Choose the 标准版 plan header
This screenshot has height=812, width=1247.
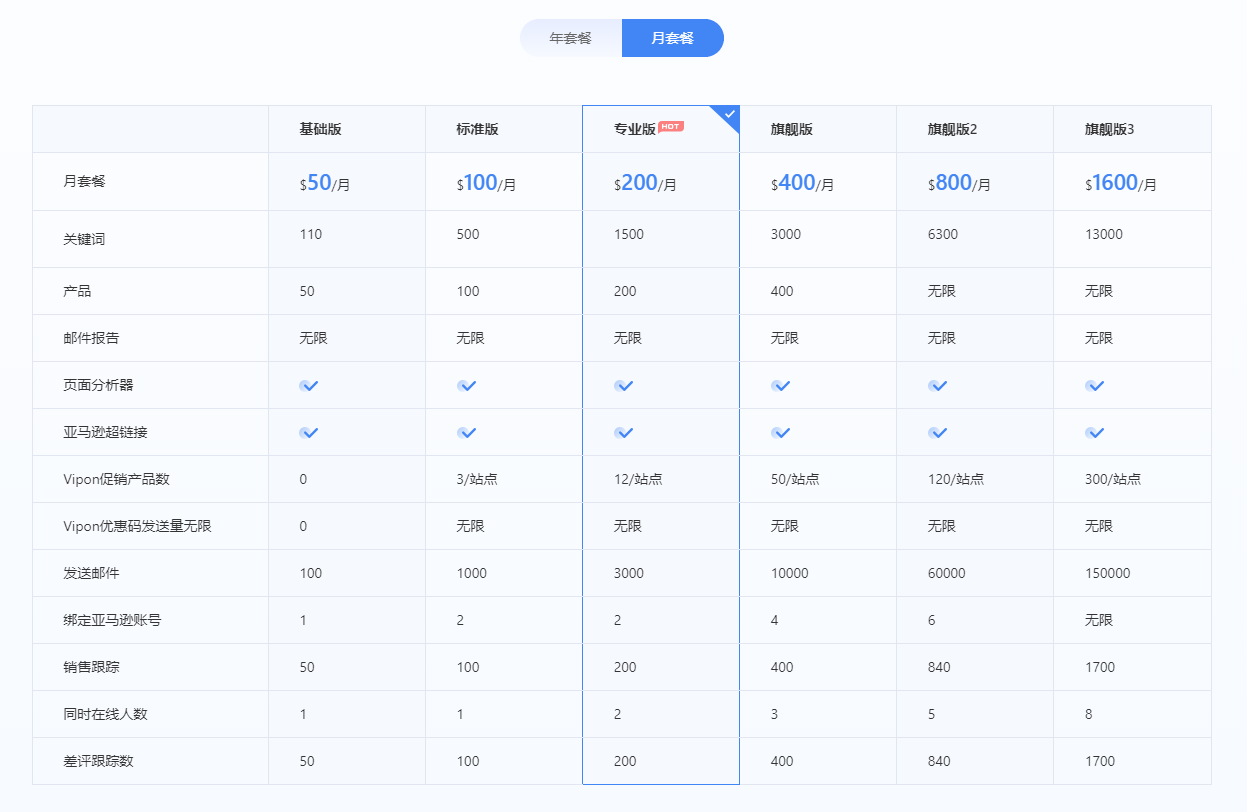coord(477,129)
